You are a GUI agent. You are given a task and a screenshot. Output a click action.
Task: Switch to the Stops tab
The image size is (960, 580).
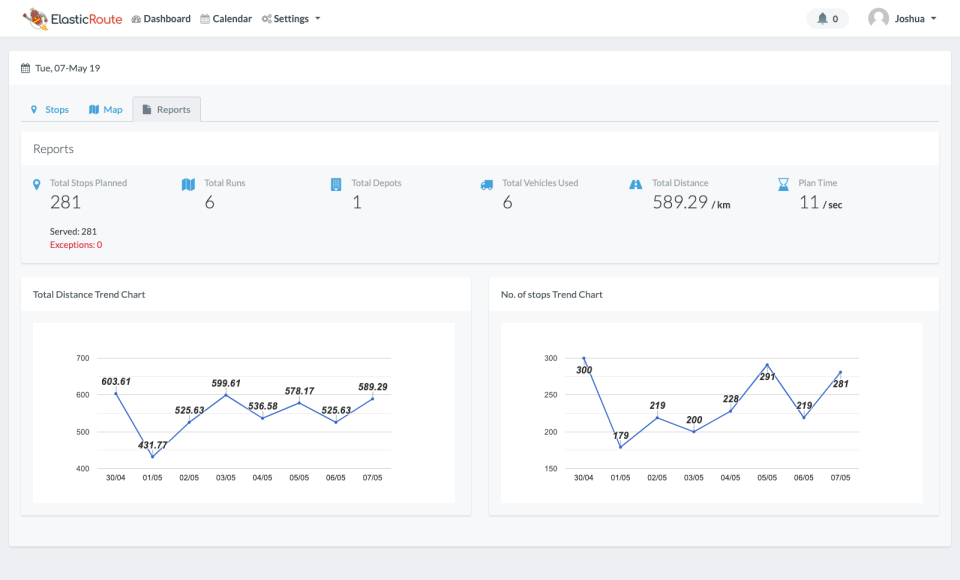coord(50,109)
